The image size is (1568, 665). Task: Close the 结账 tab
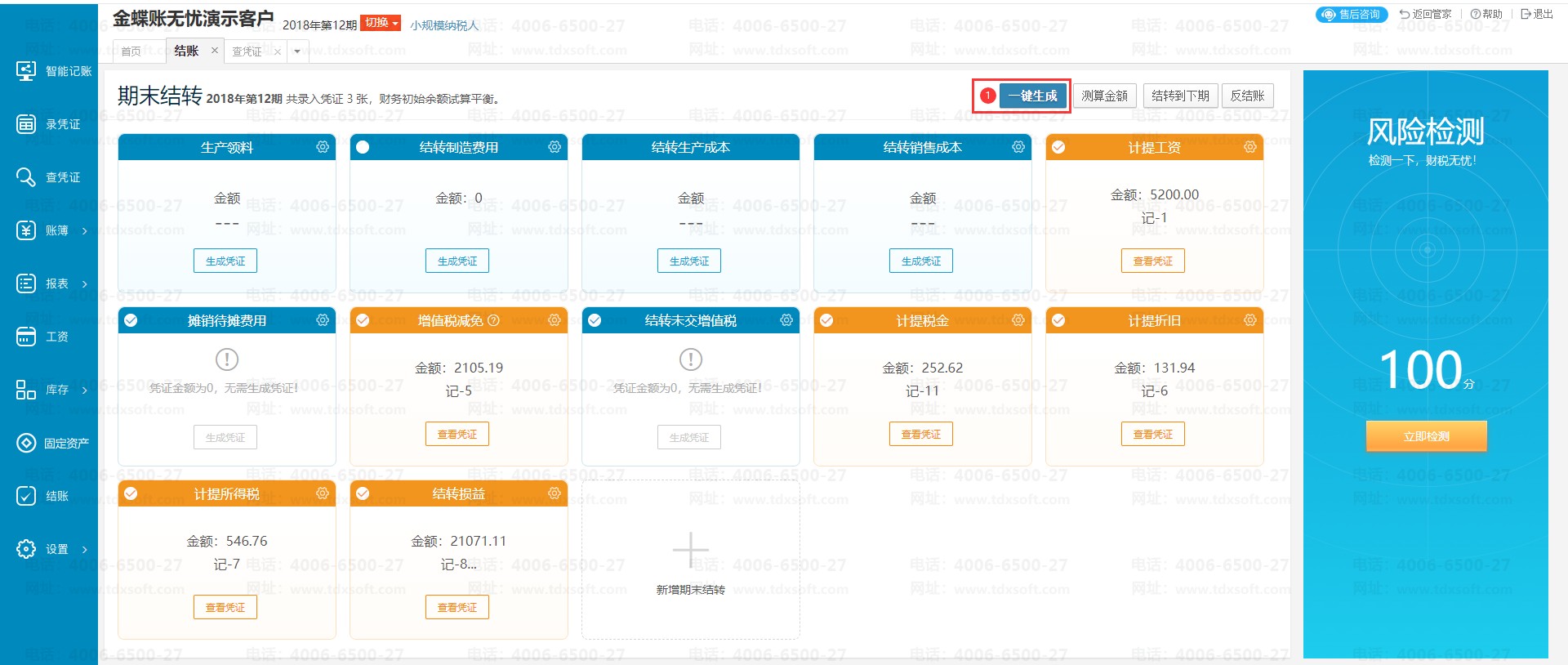point(215,51)
